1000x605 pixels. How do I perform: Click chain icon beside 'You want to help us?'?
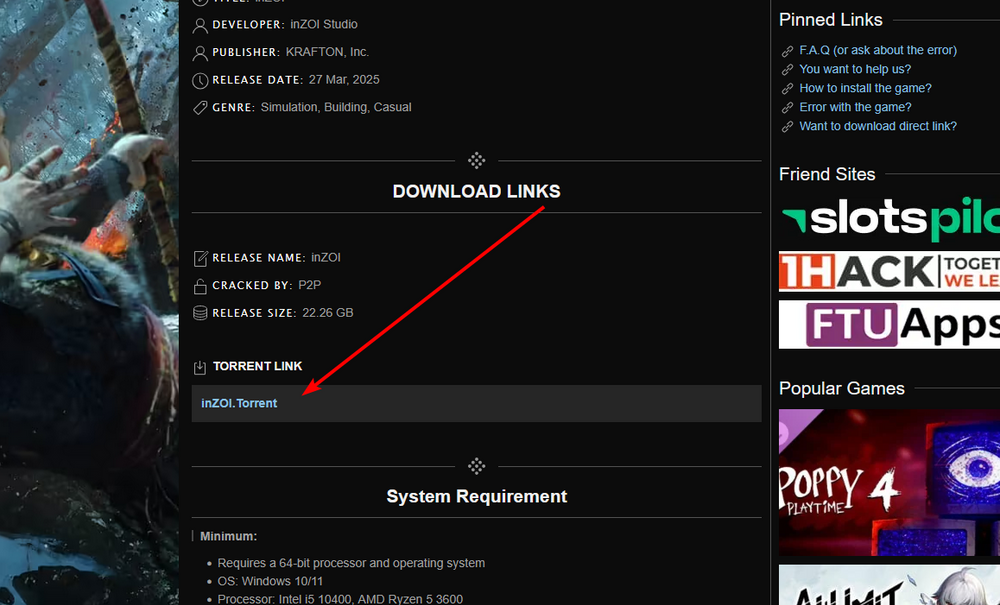pyautogui.click(x=788, y=69)
